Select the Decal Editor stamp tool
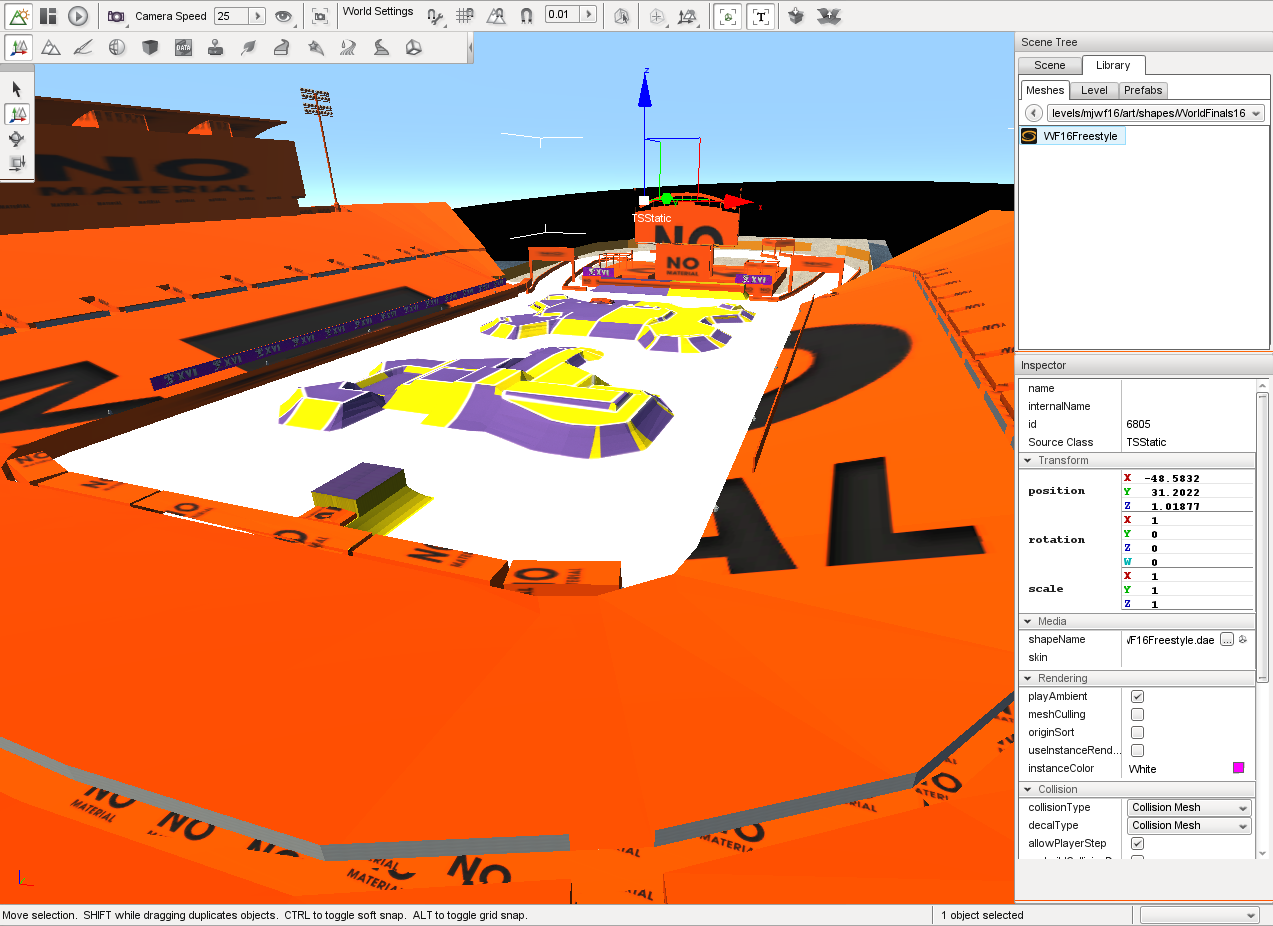The image size is (1273, 926). coord(215,47)
